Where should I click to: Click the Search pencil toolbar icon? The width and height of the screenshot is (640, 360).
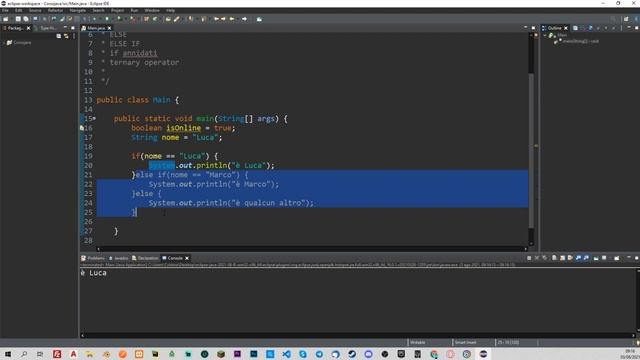176,19
